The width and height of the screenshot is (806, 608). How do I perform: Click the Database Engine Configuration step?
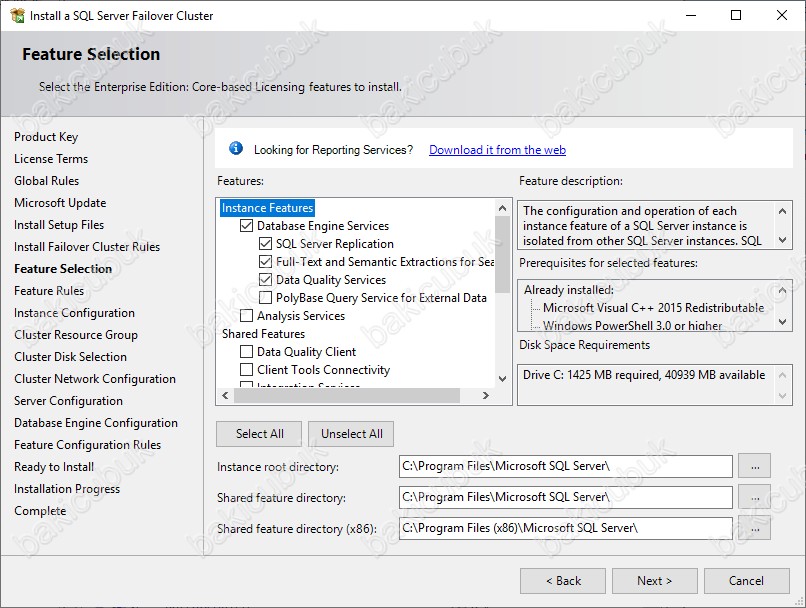tap(96, 423)
